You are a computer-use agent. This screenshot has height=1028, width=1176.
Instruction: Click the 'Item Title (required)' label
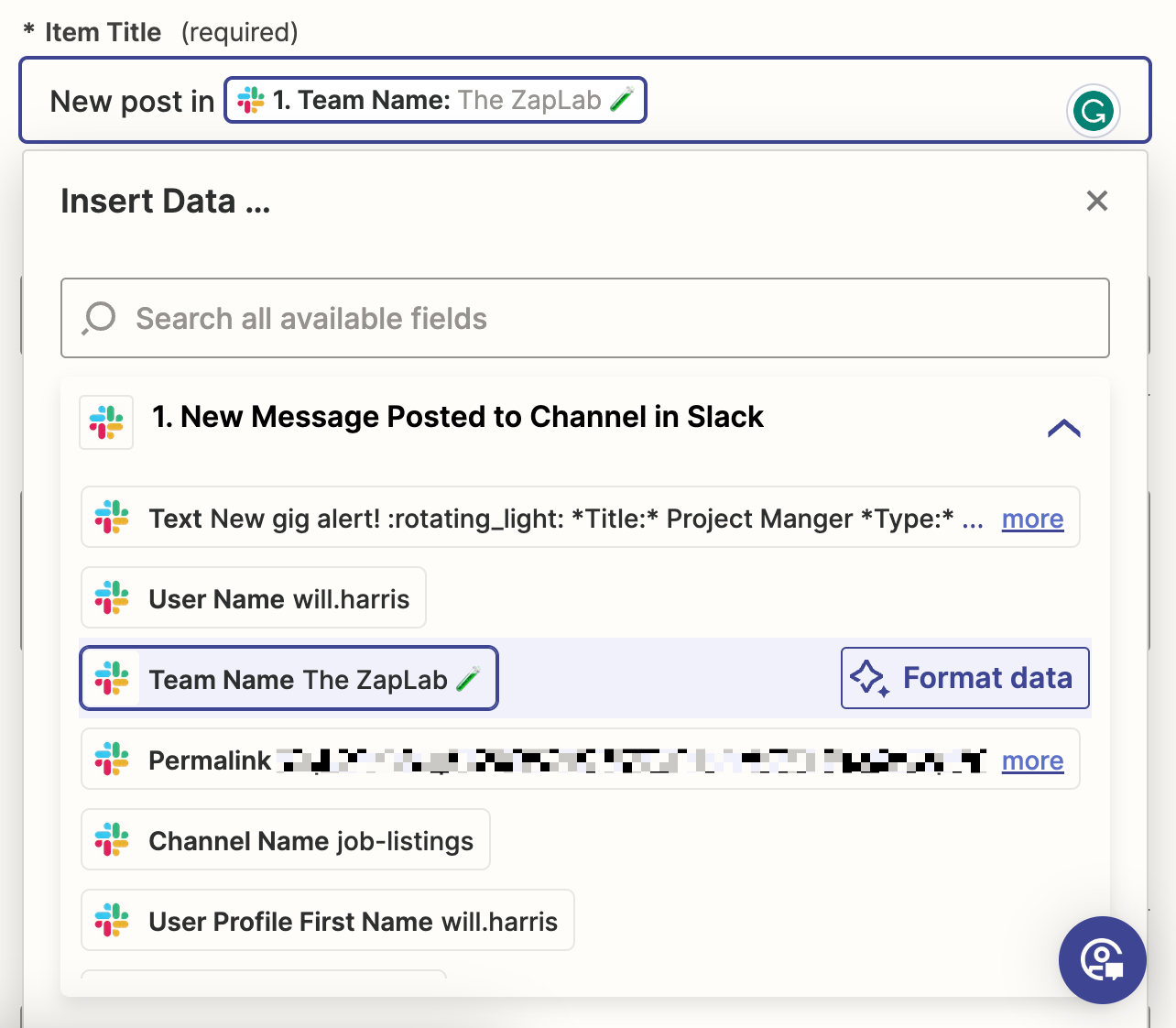tap(160, 32)
